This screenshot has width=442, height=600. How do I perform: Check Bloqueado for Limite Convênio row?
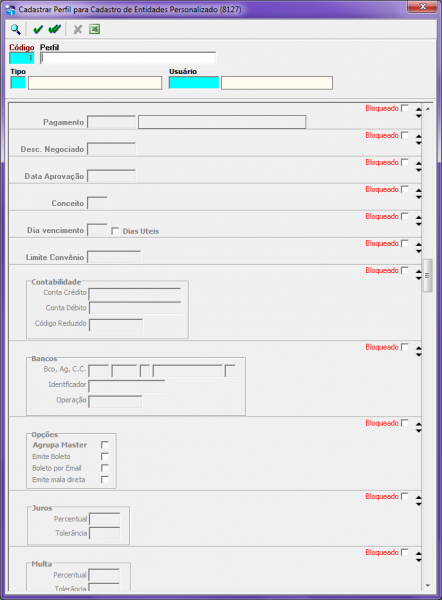tap(404, 243)
